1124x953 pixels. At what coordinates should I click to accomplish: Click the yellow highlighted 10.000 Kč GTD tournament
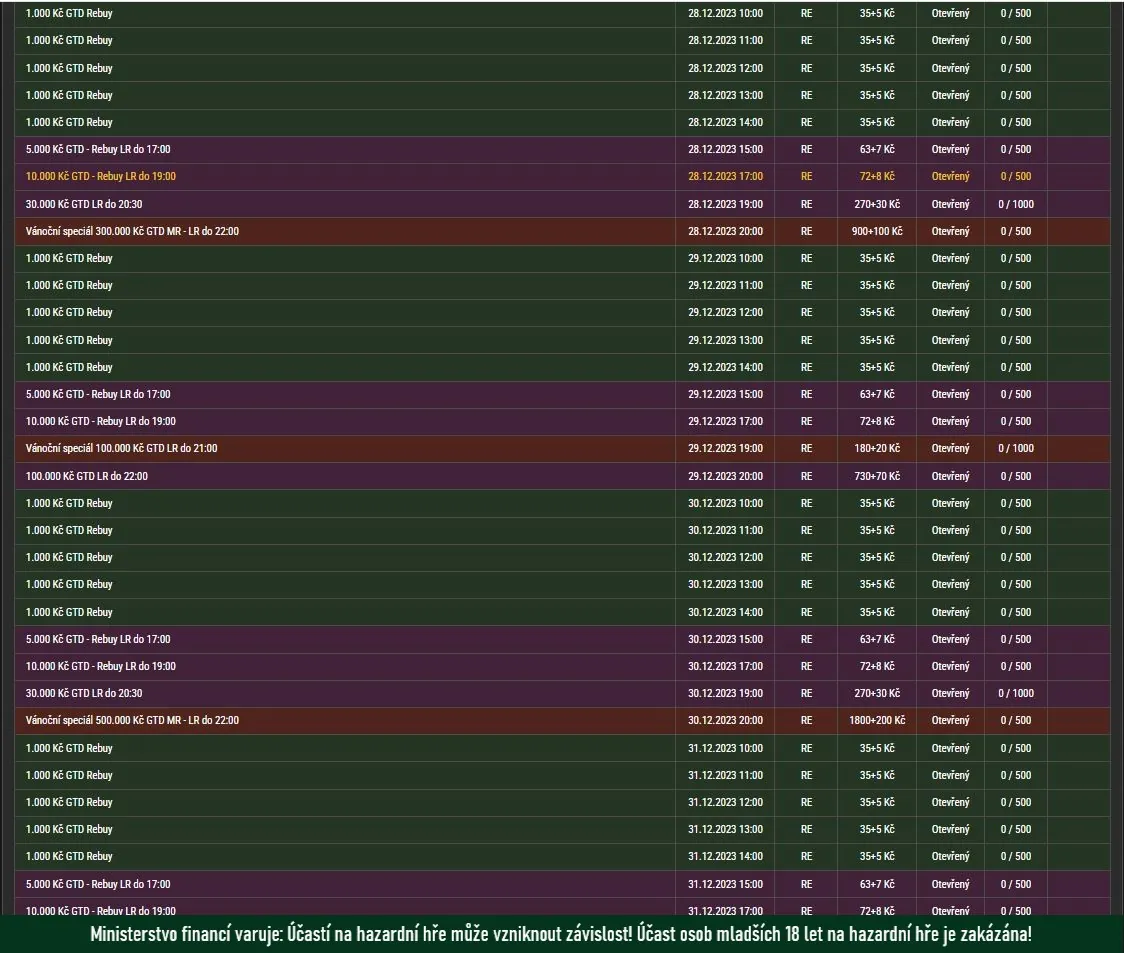[101, 176]
